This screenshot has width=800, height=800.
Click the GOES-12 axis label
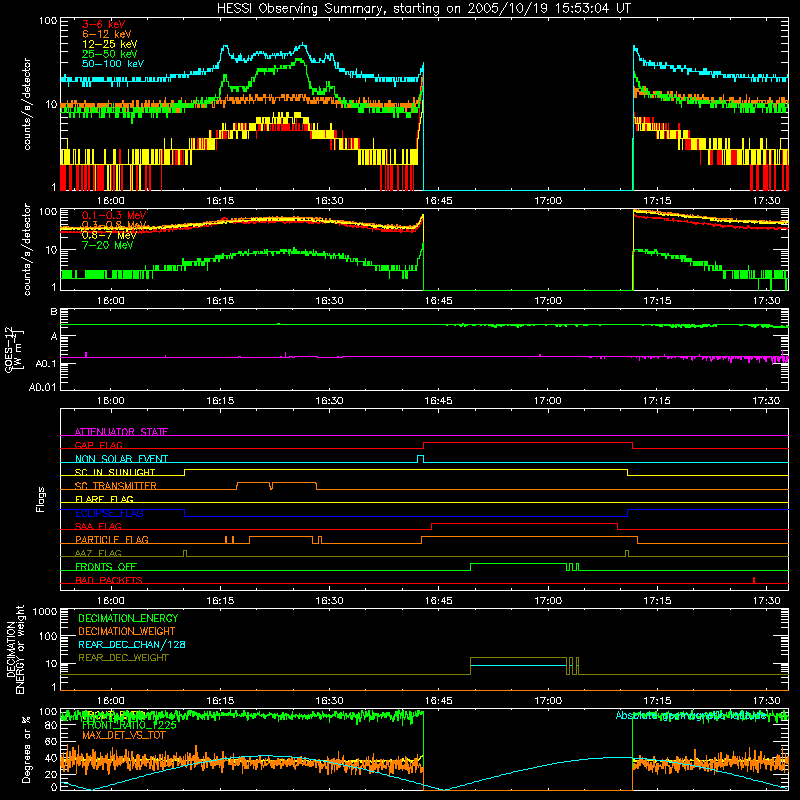click(14, 349)
